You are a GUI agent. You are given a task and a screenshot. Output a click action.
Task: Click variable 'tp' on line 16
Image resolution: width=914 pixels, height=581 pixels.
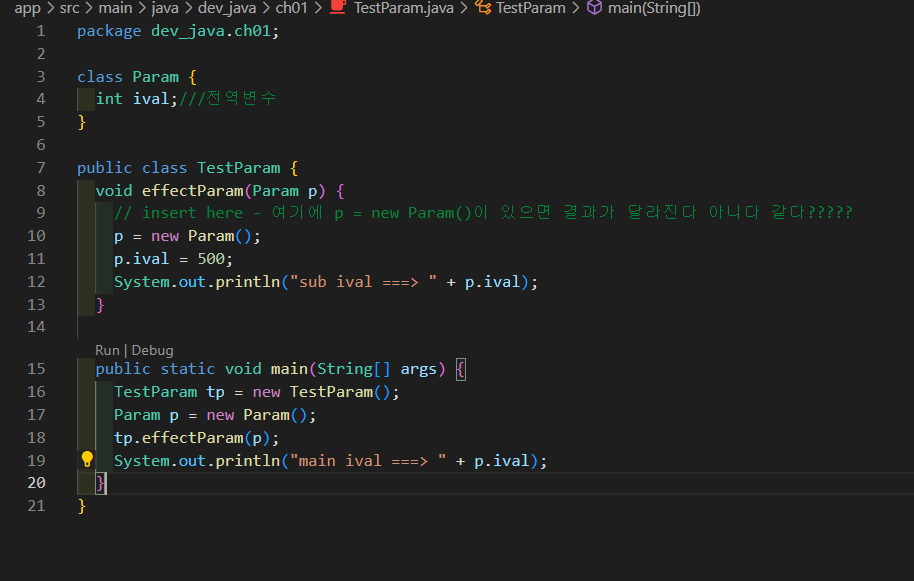click(x=216, y=392)
